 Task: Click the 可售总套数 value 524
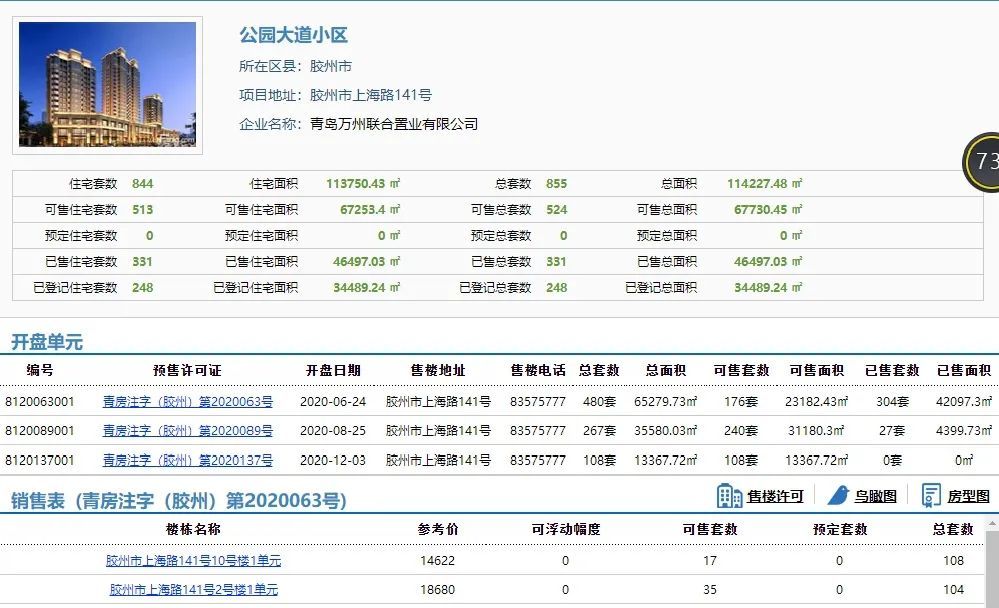[556, 210]
